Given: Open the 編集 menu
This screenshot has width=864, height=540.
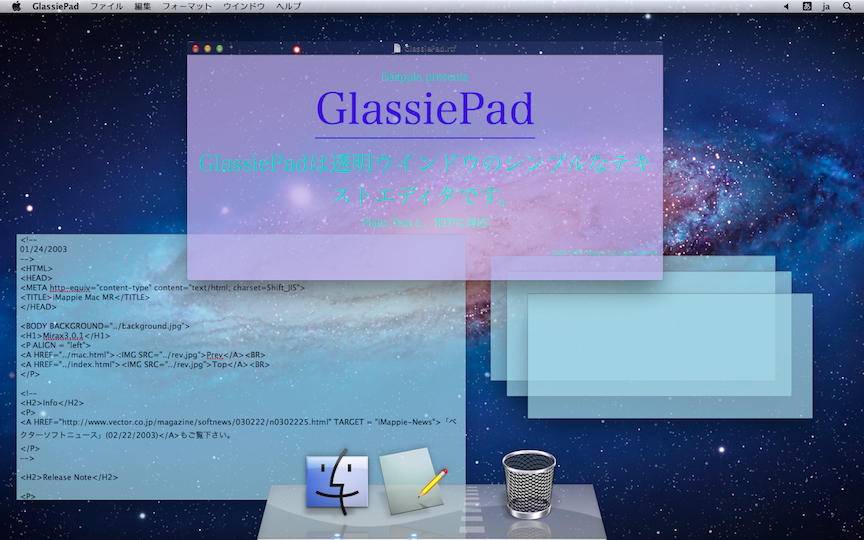Looking at the screenshot, I should click(143, 7).
